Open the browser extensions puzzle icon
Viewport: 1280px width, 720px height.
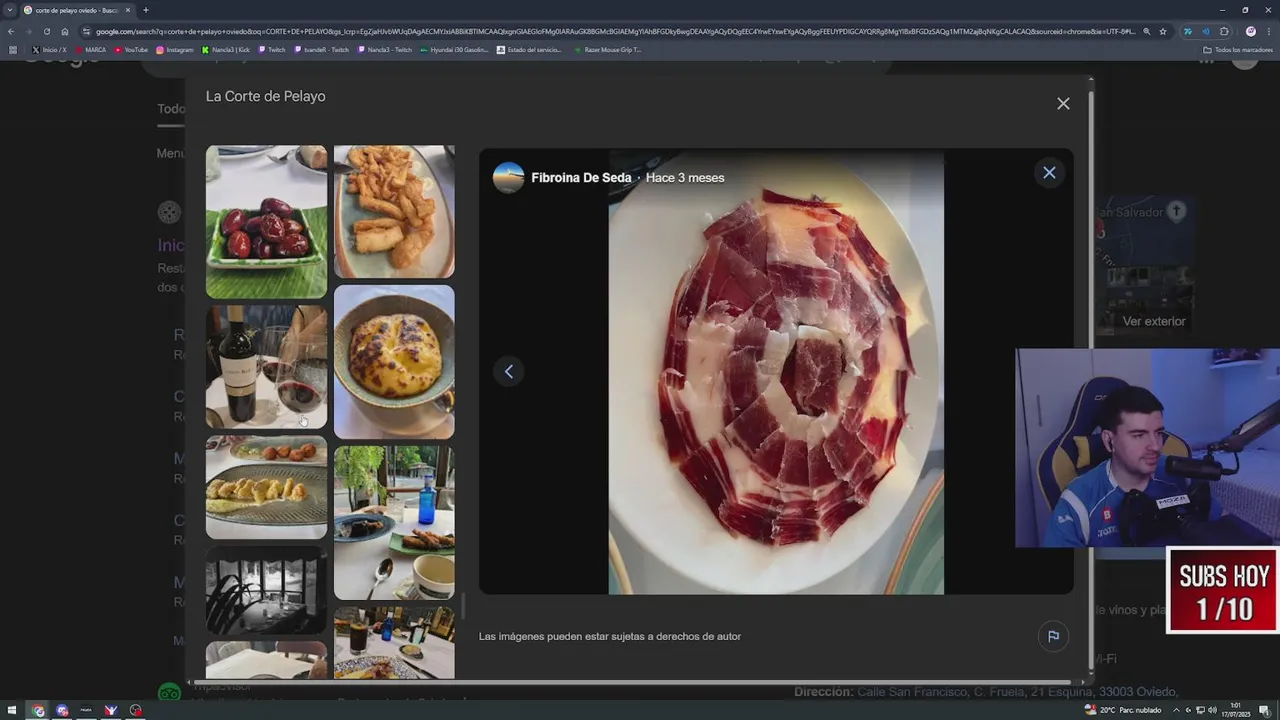pyautogui.click(x=1224, y=31)
